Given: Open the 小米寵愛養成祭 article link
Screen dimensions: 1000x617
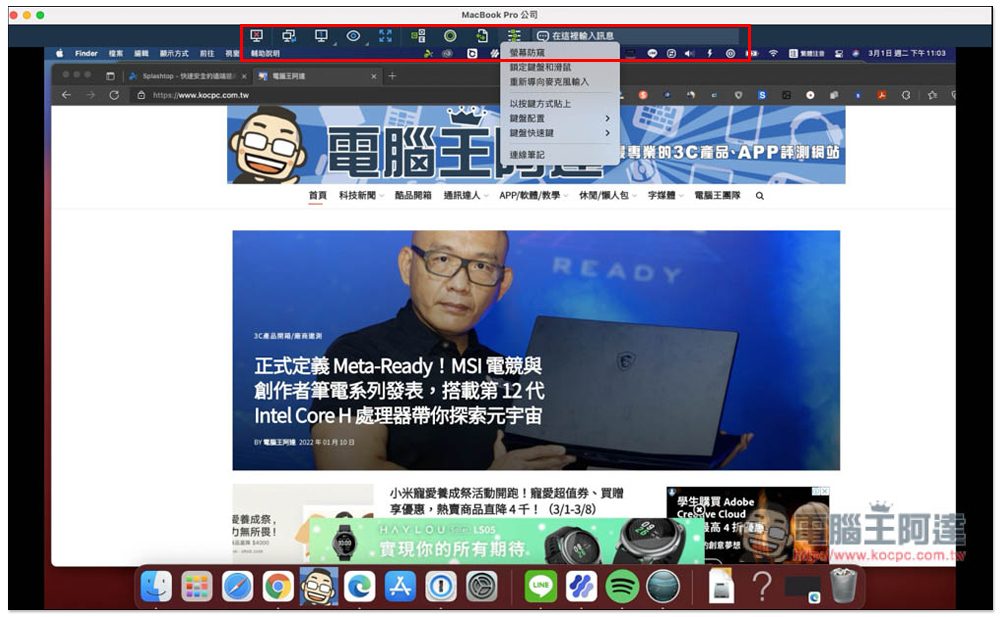Looking at the screenshot, I should pyautogui.click(x=506, y=501).
